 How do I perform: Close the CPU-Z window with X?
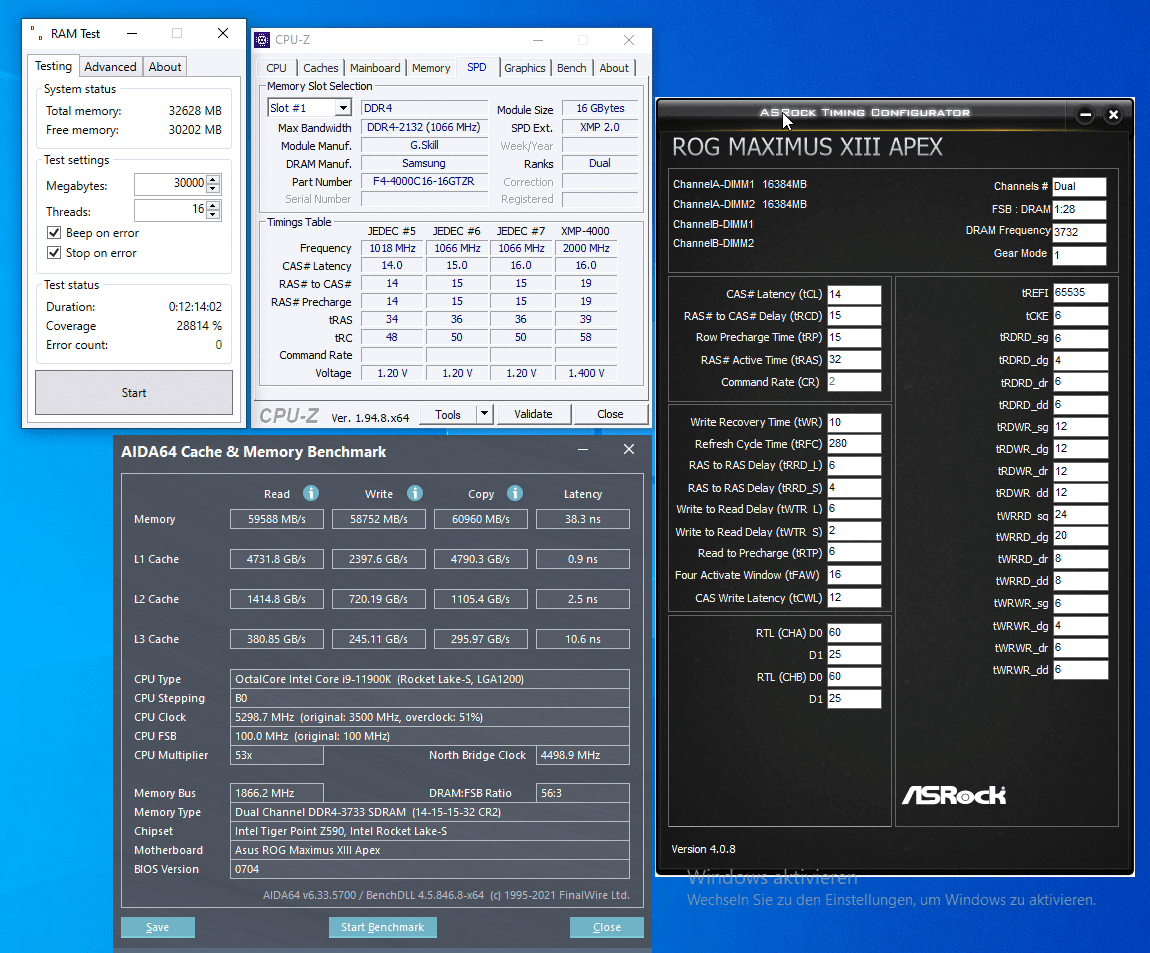pyautogui.click(x=629, y=40)
